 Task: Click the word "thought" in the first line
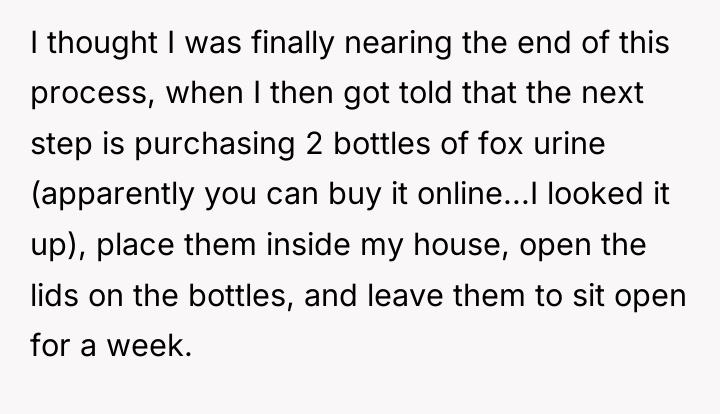[102, 44]
